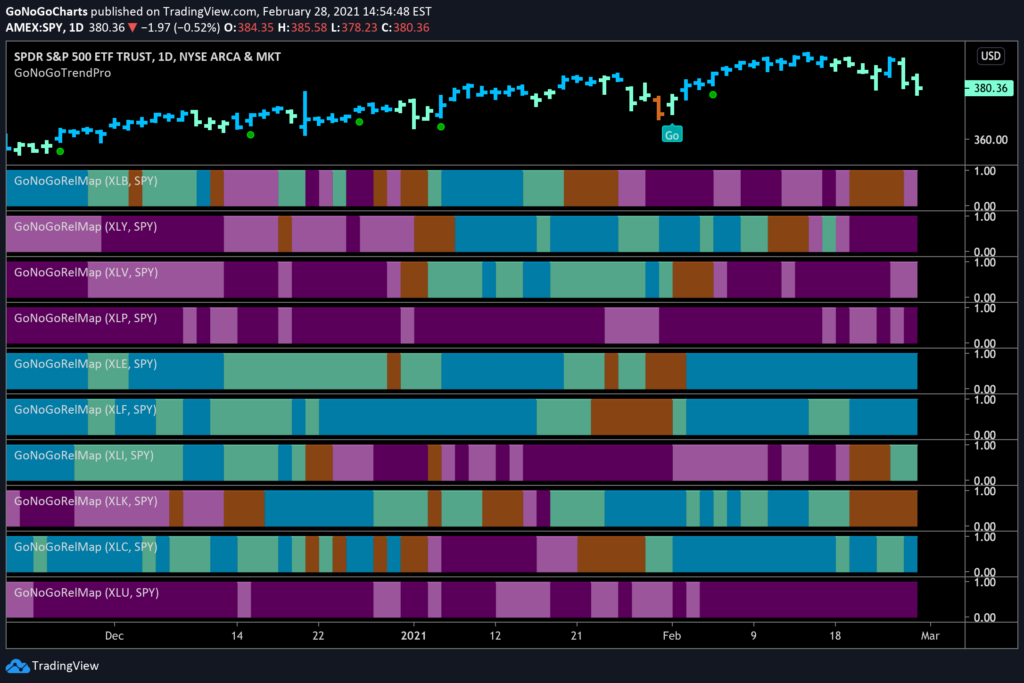Image resolution: width=1024 pixels, height=683 pixels.
Task: Click the orange bar on price chart
Action: click(659, 107)
